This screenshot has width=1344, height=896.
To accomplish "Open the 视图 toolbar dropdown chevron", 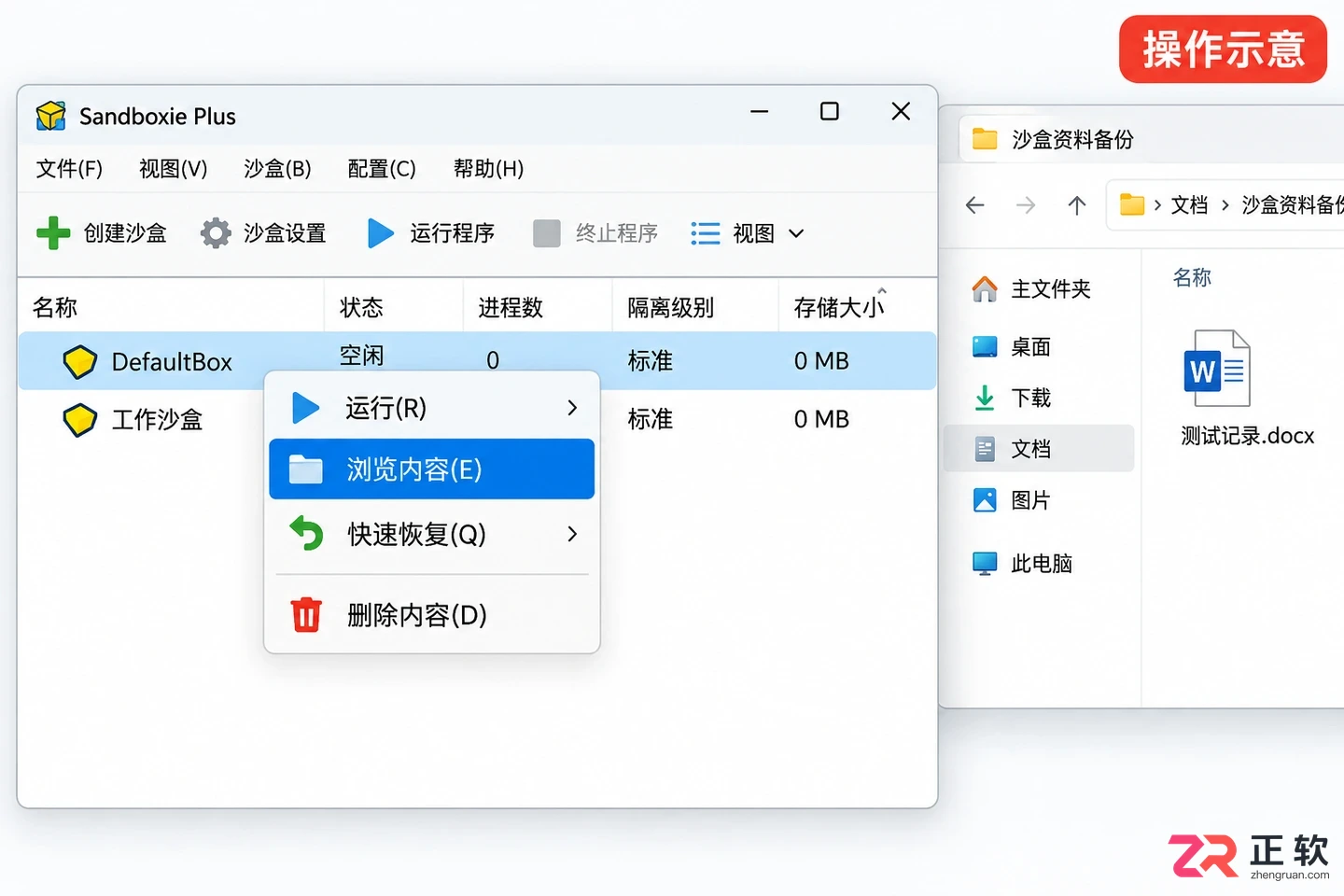I will [796, 233].
